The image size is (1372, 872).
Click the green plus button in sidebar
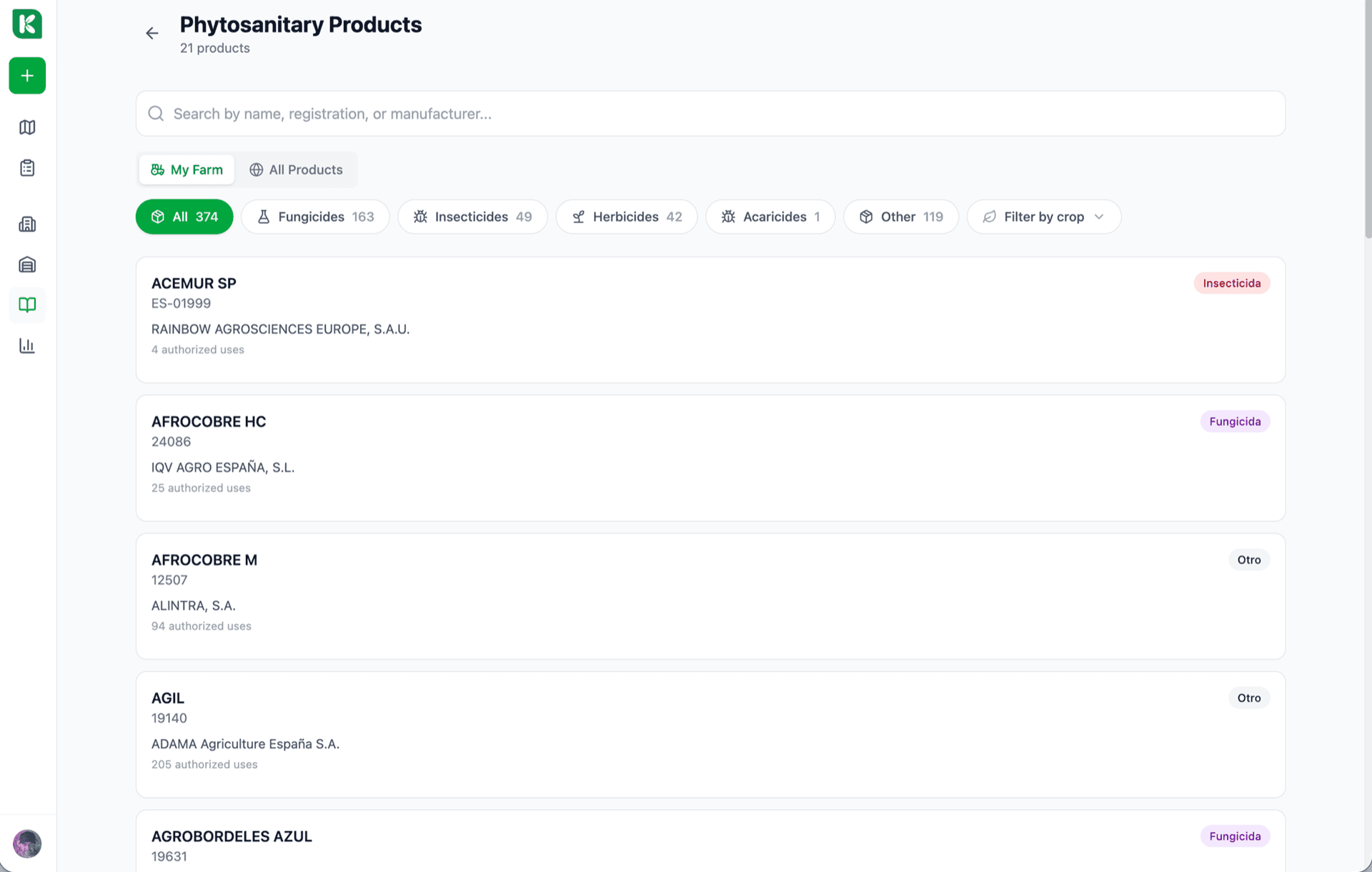[27, 75]
